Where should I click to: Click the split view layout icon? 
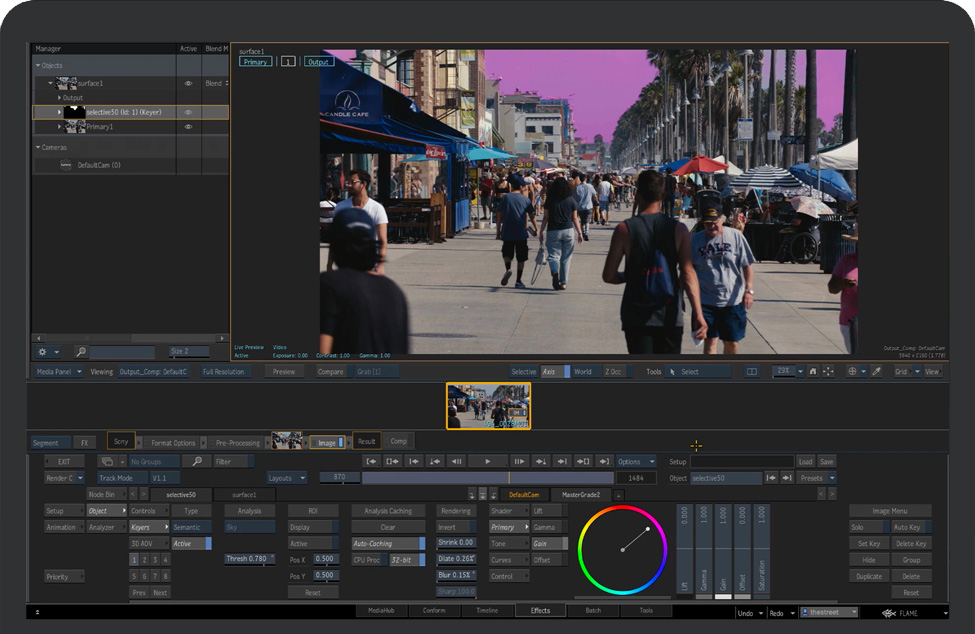click(752, 371)
